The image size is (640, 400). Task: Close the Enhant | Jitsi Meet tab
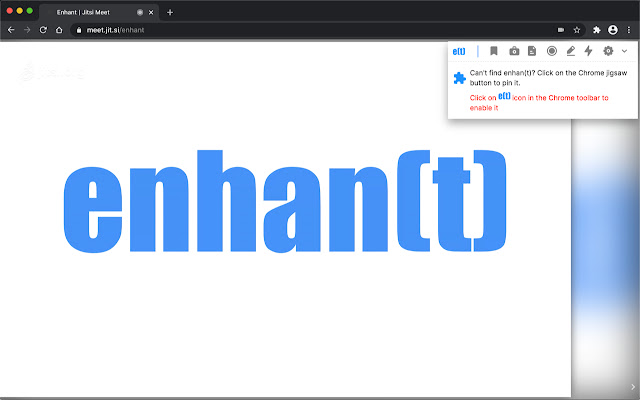click(x=151, y=12)
